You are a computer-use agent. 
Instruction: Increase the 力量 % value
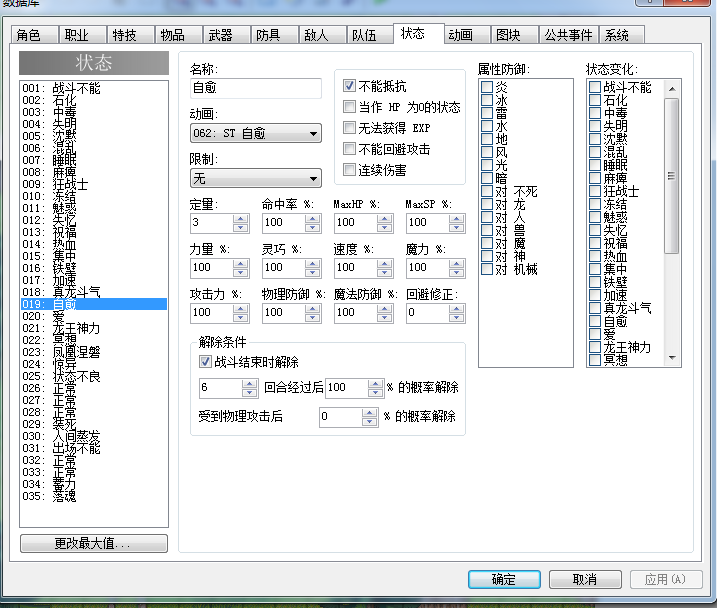click(x=241, y=263)
